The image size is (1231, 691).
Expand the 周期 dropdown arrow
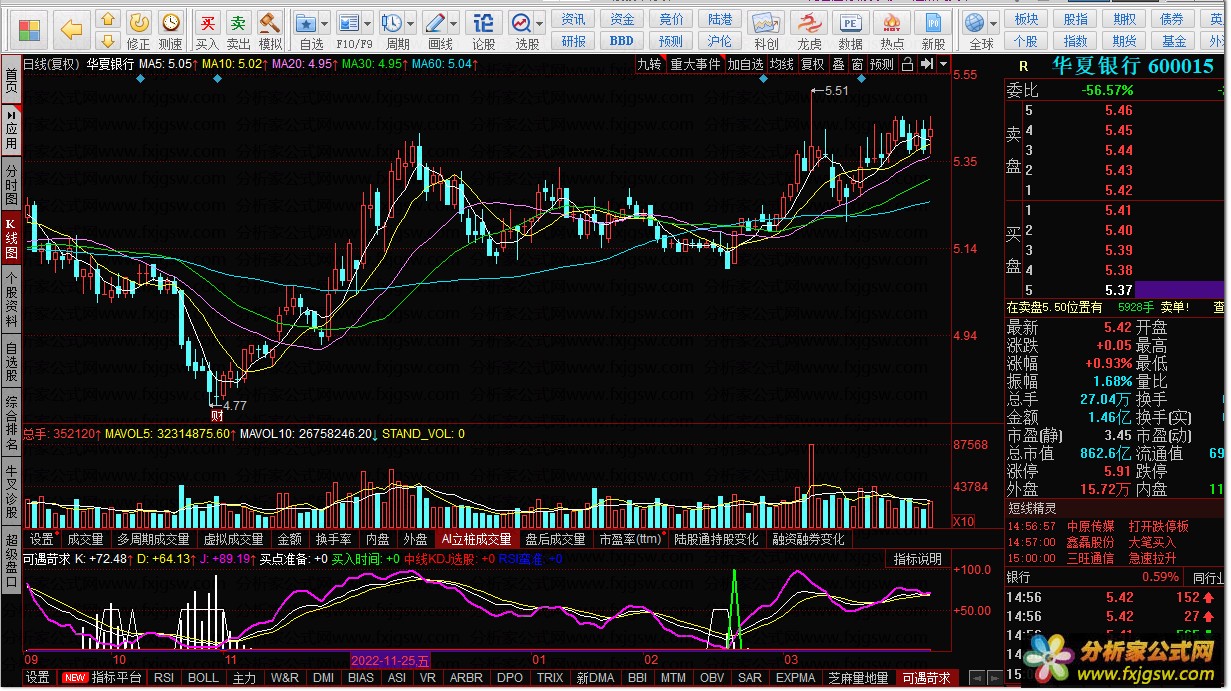(411, 22)
